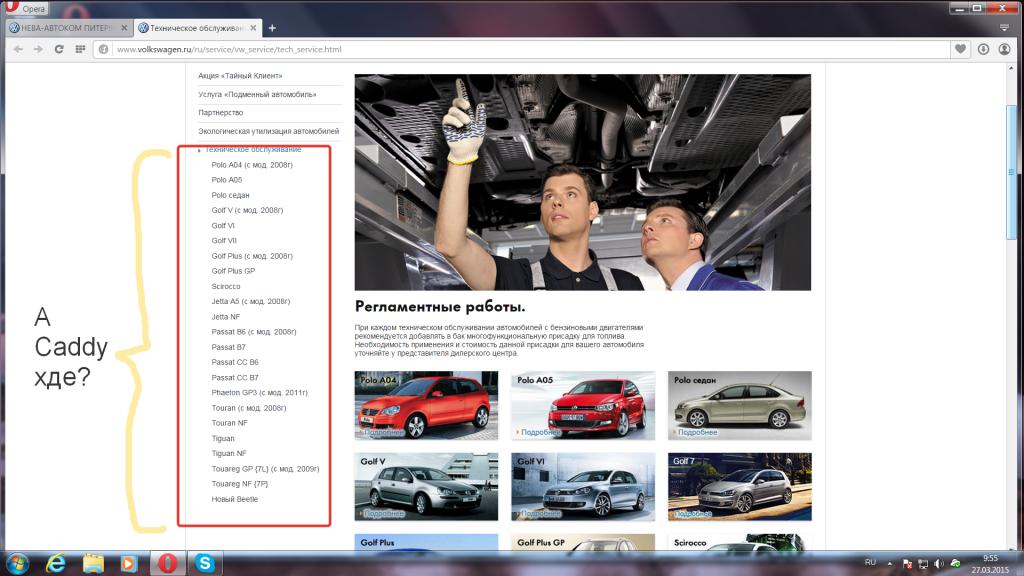Go to Партнерство section
Viewport: 1024px width, 576px height.
pyautogui.click(x=221, y=112)
